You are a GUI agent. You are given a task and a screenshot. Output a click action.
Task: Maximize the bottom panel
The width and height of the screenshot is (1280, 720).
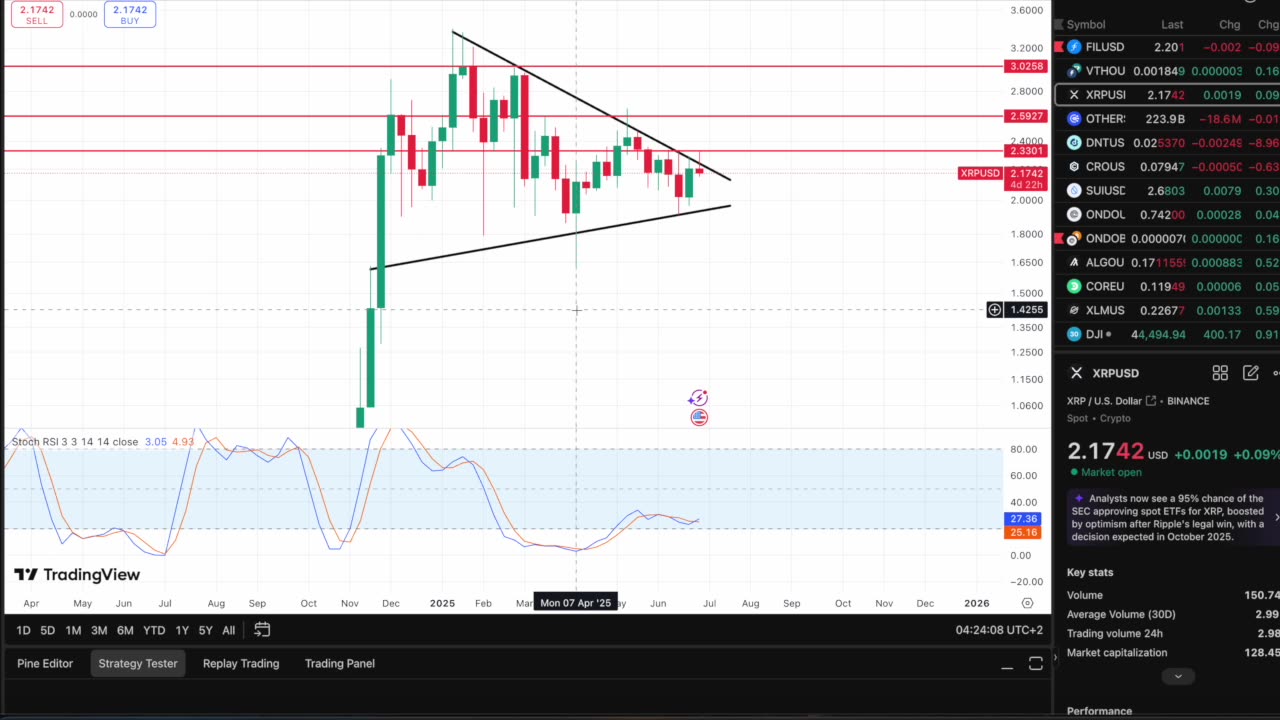(1036, 664)
